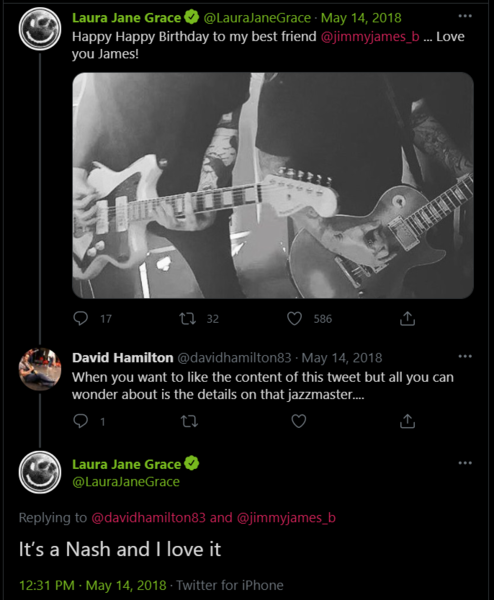
Task: Like the birthday tweet with 586 likes
Action: 294,318
